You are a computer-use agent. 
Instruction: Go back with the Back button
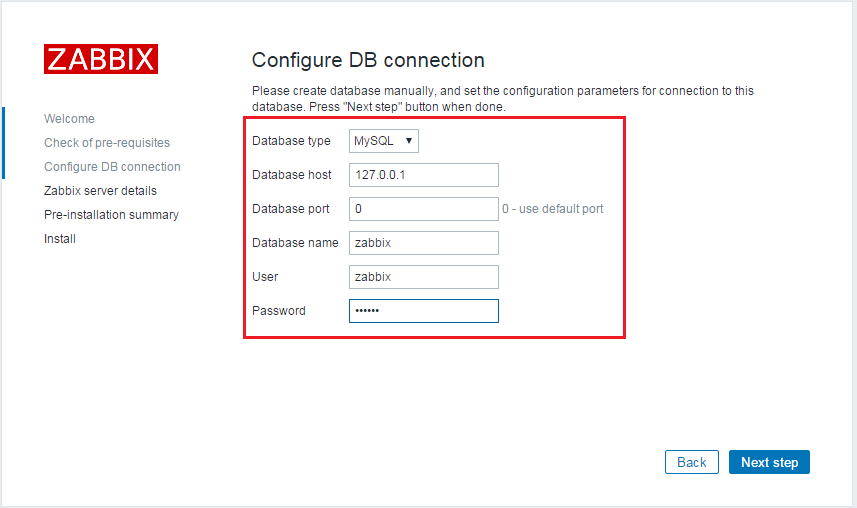(692, 462)
